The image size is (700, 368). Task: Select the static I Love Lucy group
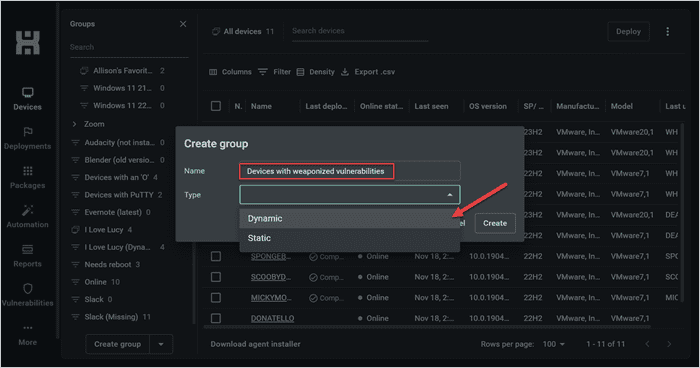click(x=102, y=230)
